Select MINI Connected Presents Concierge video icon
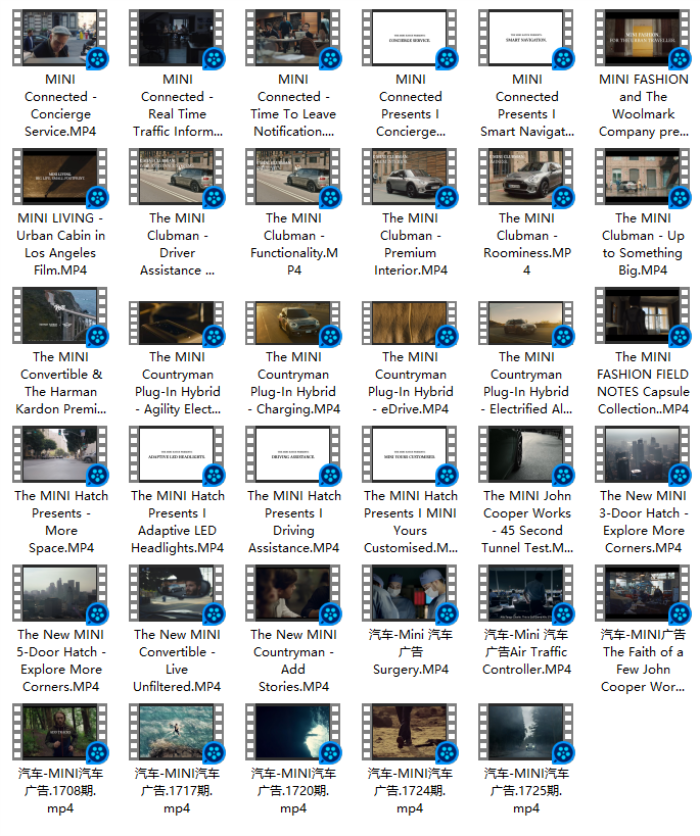The height and width of the screenshot is (836, 700). (409, 38)
